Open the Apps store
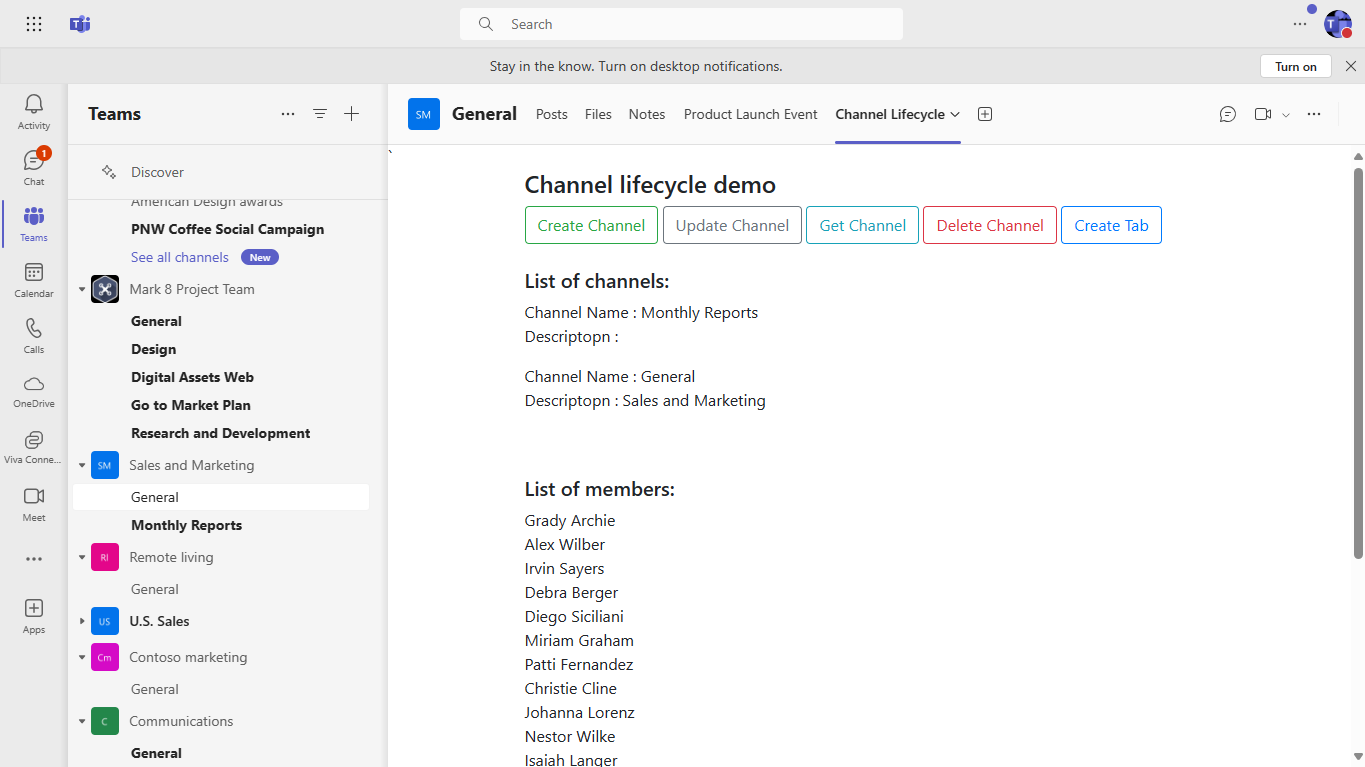1365x767 pixels. 34,616
